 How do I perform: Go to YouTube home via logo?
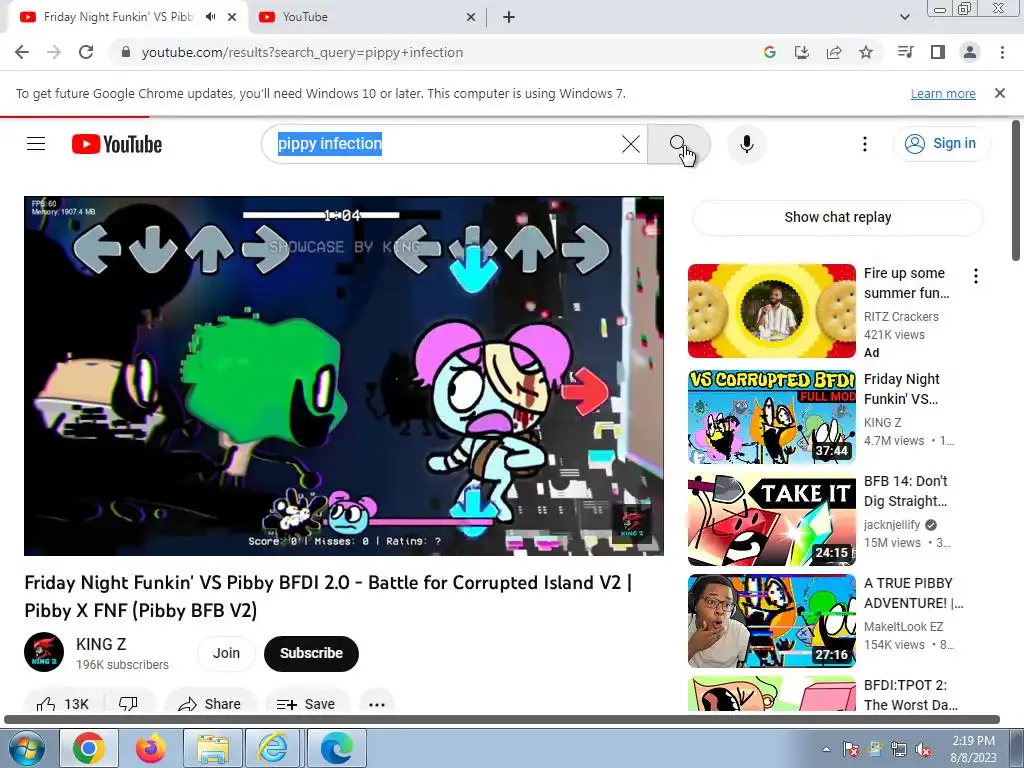coord(117,144)
